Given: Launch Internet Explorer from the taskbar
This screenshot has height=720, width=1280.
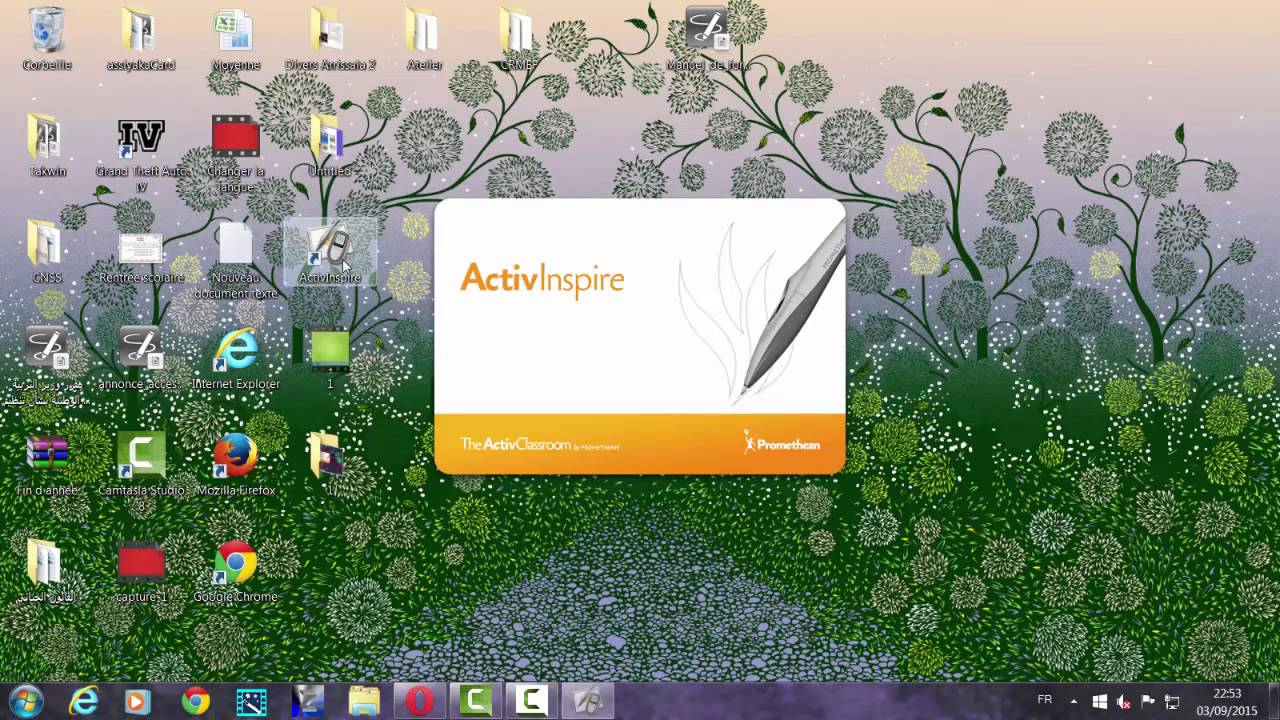Looking at the screenshot, I should (x=83, y=701).
